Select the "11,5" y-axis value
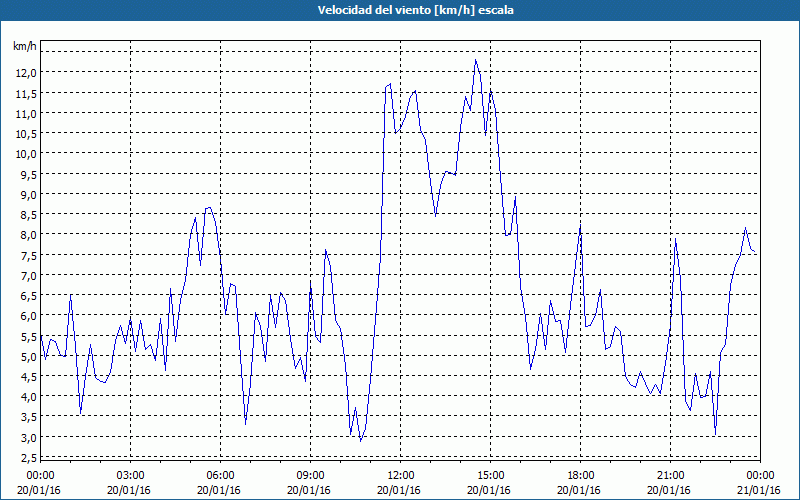800x500 pixels. [x=26, y=93]
